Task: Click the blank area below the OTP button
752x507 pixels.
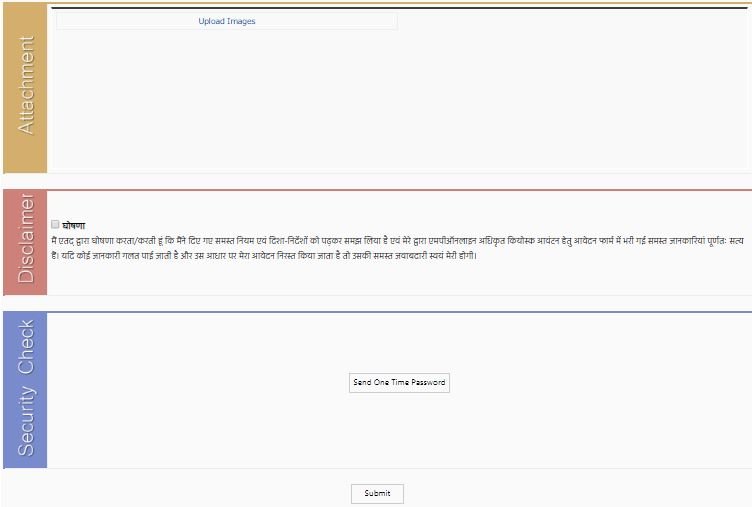Action: [x=399, y=430]
